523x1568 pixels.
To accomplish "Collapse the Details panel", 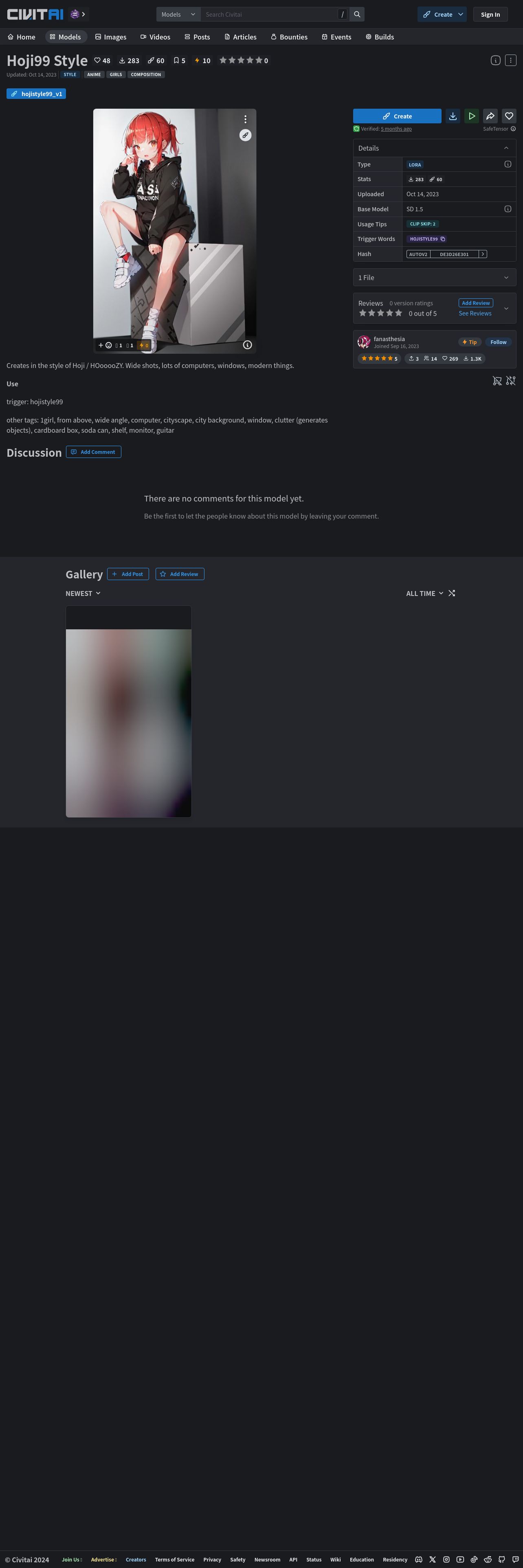I will [506, 148].
